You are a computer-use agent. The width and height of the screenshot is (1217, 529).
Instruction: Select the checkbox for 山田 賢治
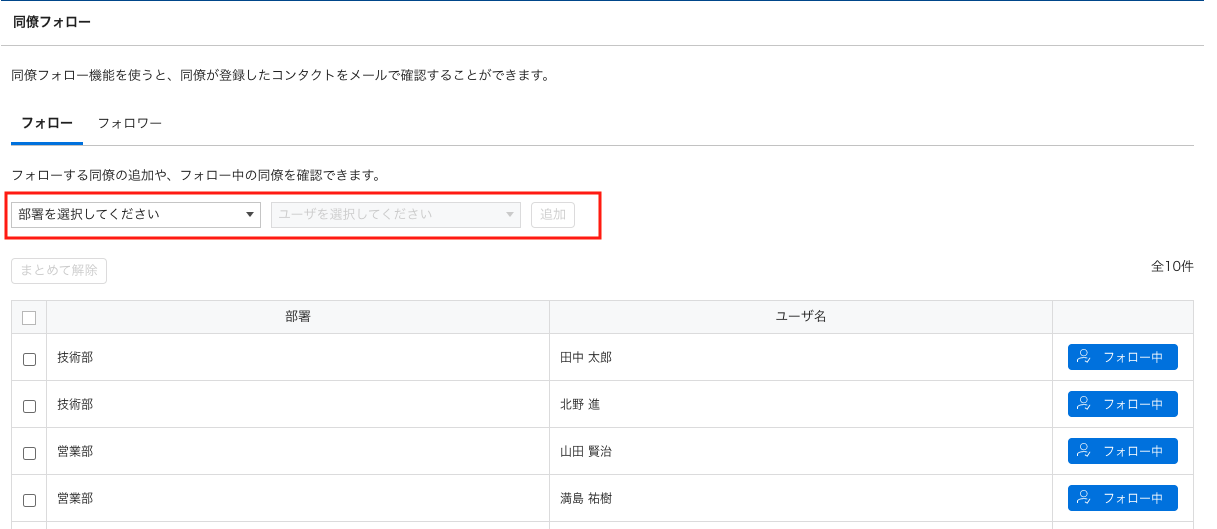(29, 453)
